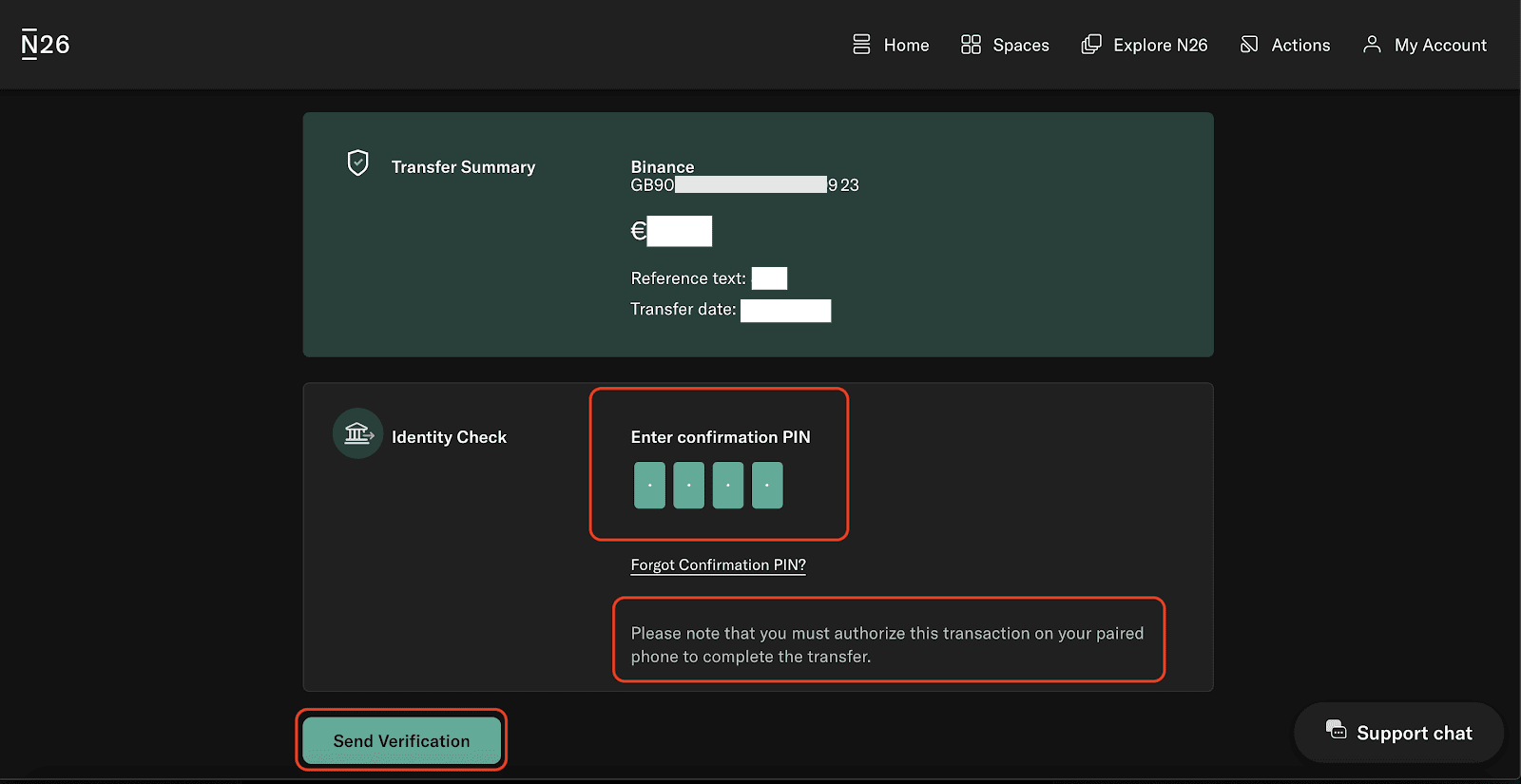The height and width of the screenshot is (784, 1521).
Task: Click the Binance recipient name
Action: 663,167
